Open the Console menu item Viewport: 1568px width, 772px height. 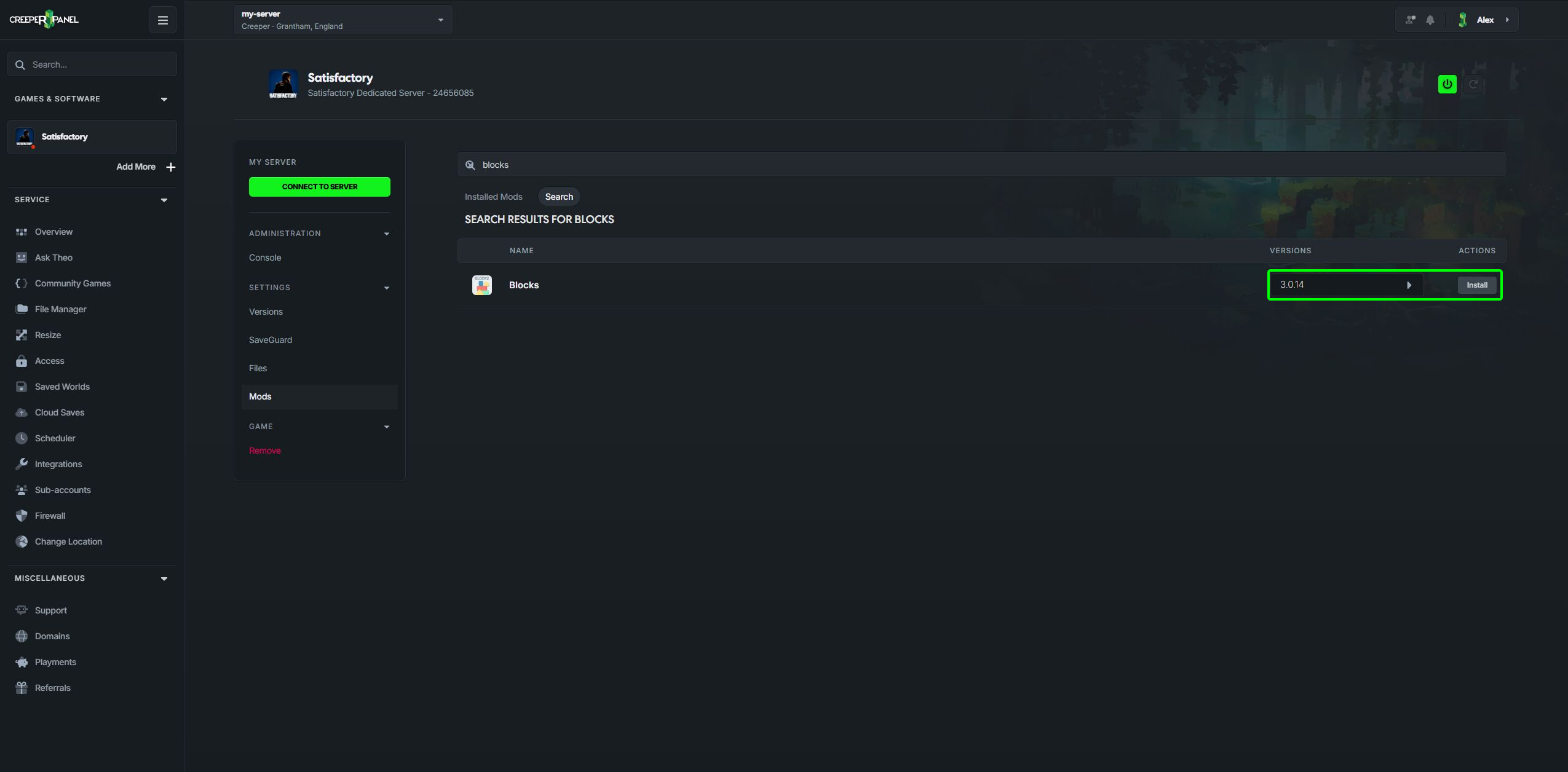(x=265, y=258)
